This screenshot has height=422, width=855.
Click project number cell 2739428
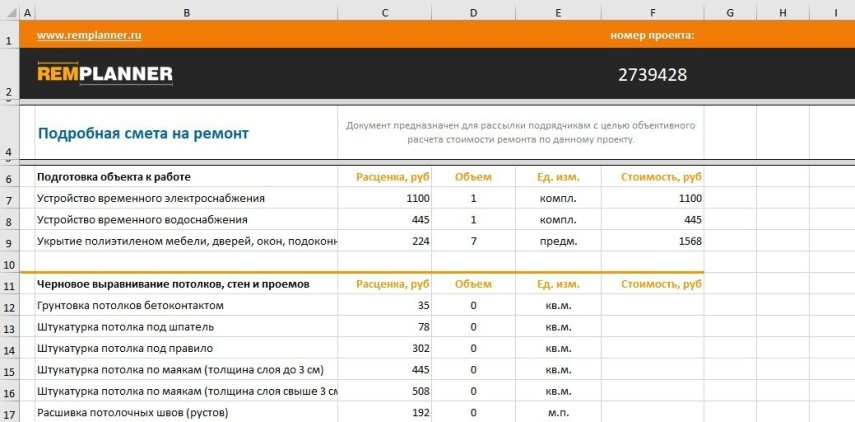(x=652, y=75)
